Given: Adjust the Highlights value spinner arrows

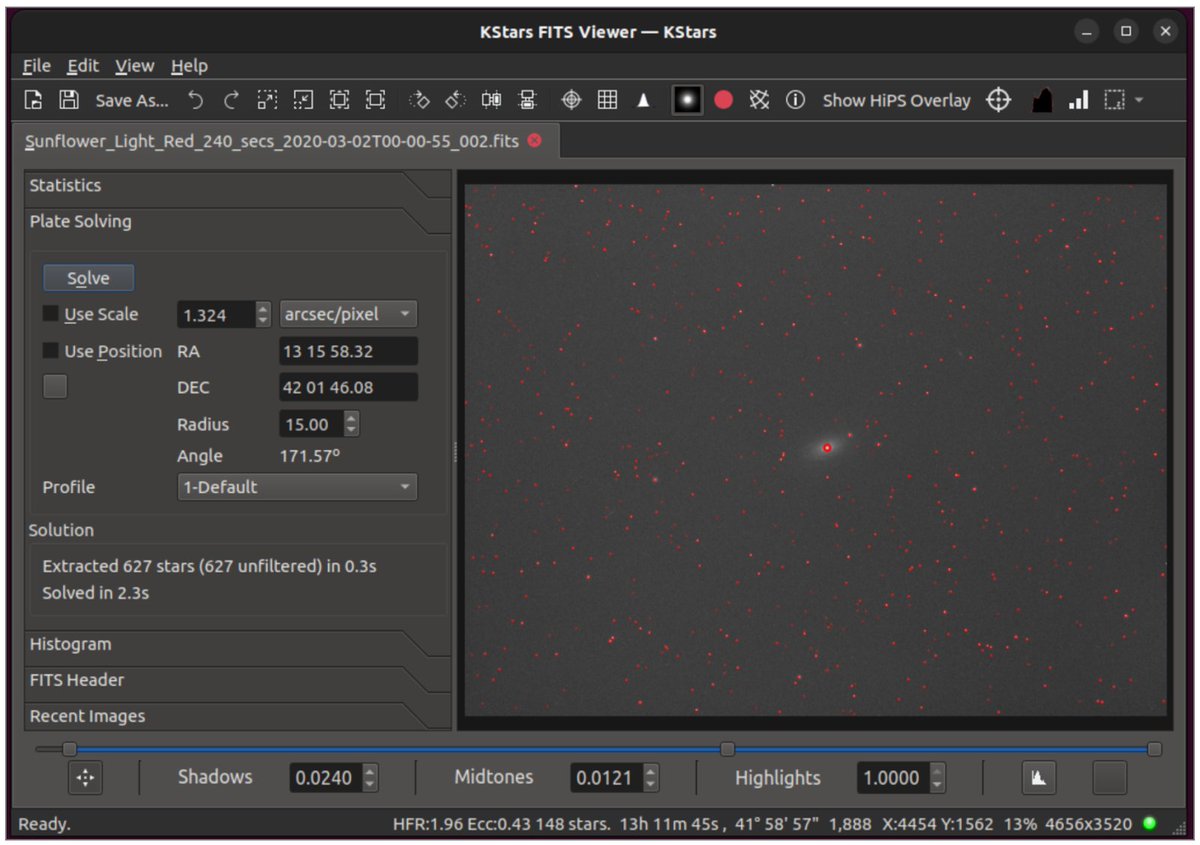Looking at the screenshot, I should coord(937,777).
